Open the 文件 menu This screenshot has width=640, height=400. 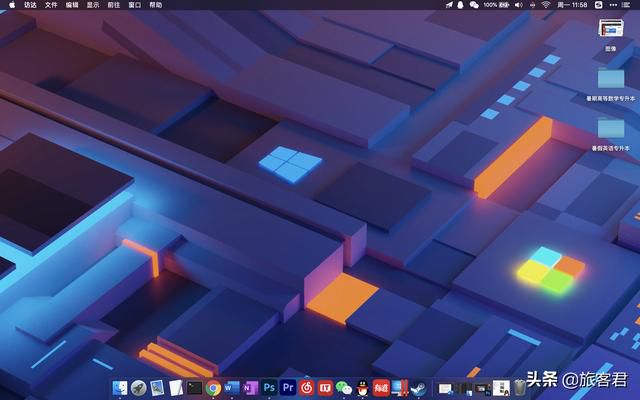coord(51,5)
